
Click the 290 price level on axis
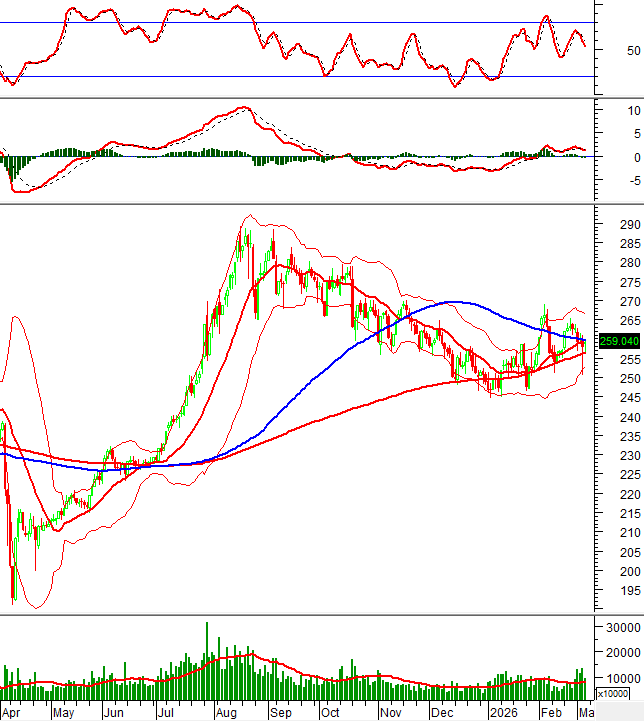(629, 225)
